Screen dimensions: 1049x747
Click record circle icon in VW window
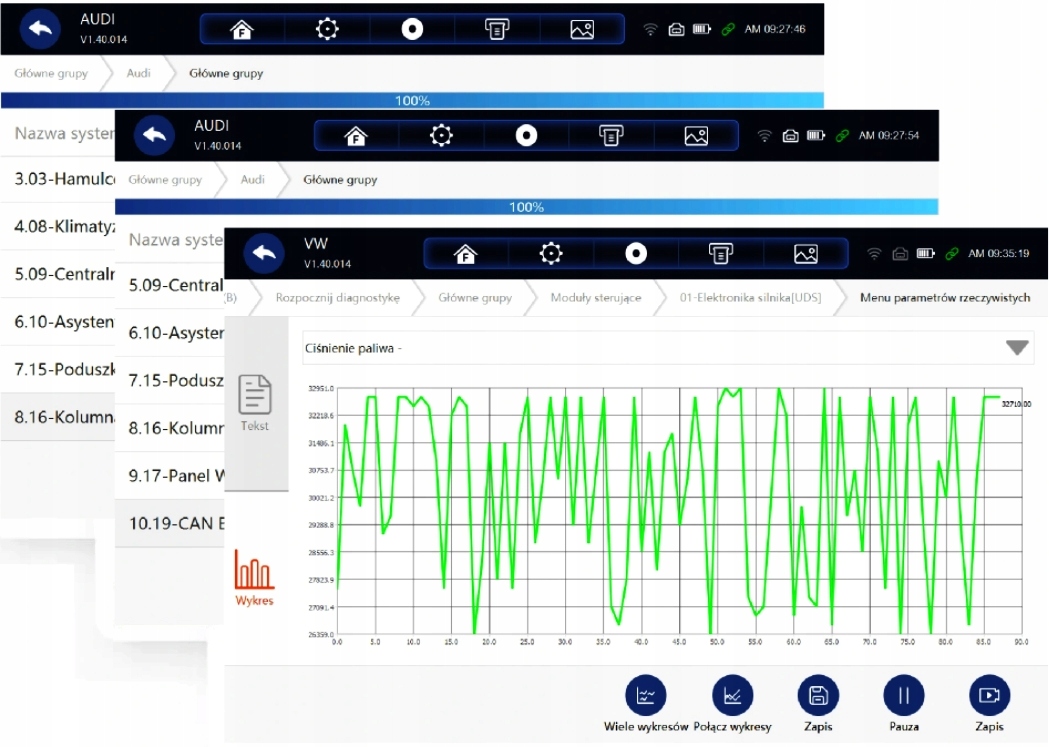(636, 253)
